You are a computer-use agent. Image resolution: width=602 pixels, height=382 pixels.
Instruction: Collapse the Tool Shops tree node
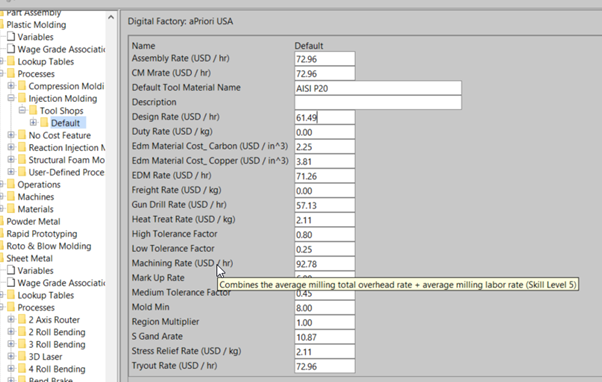tap(22, 110)
